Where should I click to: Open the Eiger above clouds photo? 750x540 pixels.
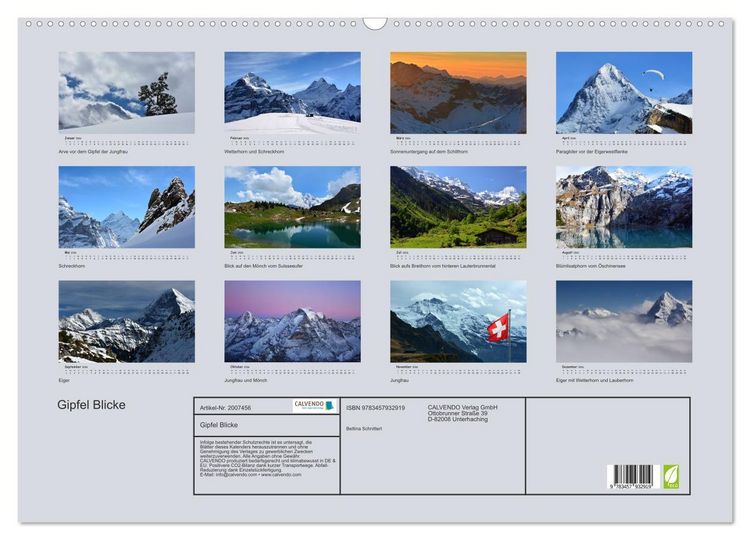(624, 321)
